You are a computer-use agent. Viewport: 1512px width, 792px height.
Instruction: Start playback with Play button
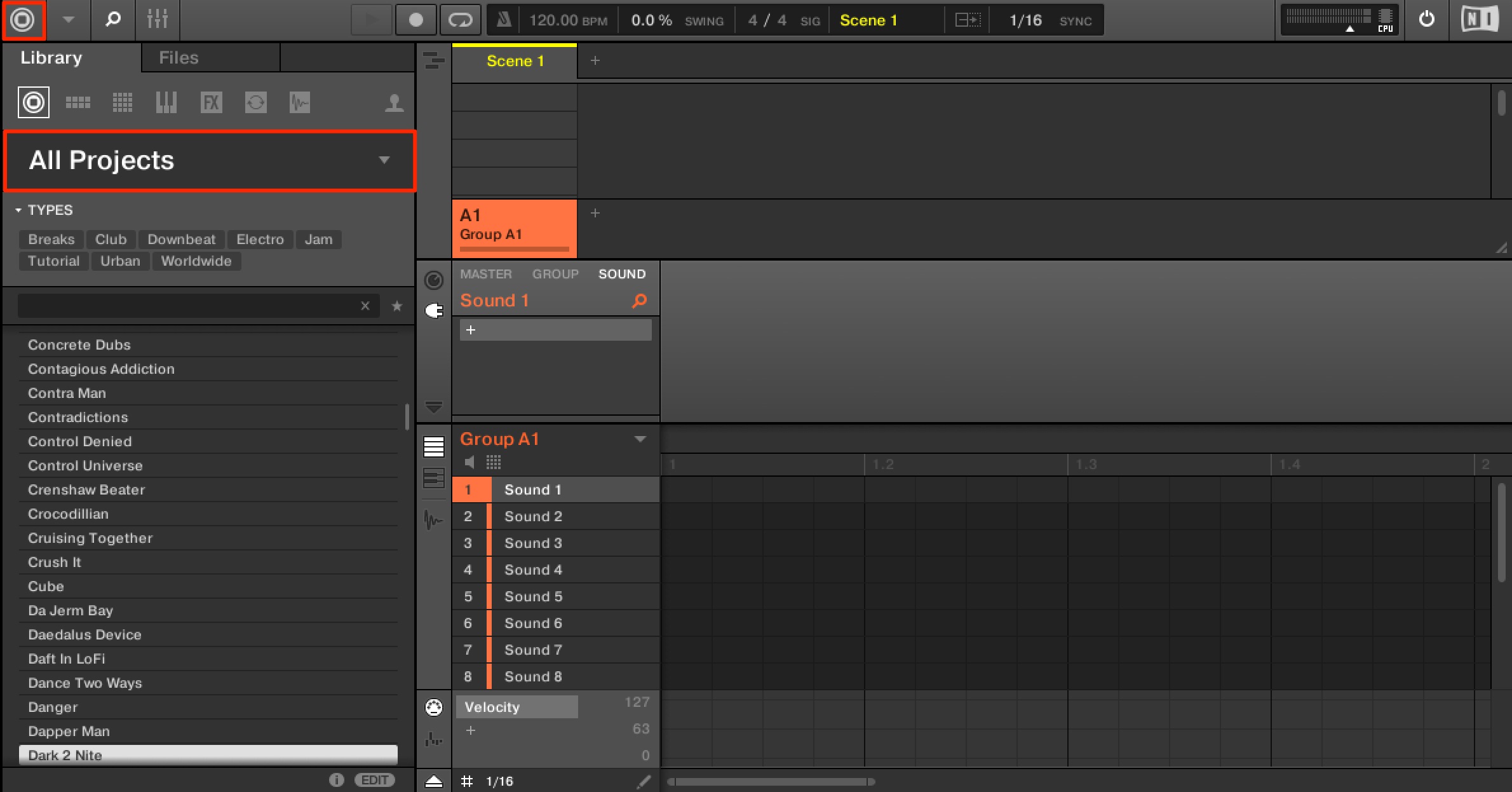coord(371,20)
